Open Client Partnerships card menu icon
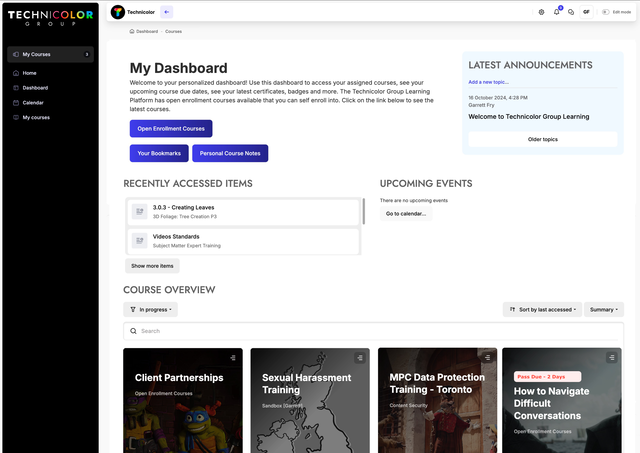 pos(233,358)
